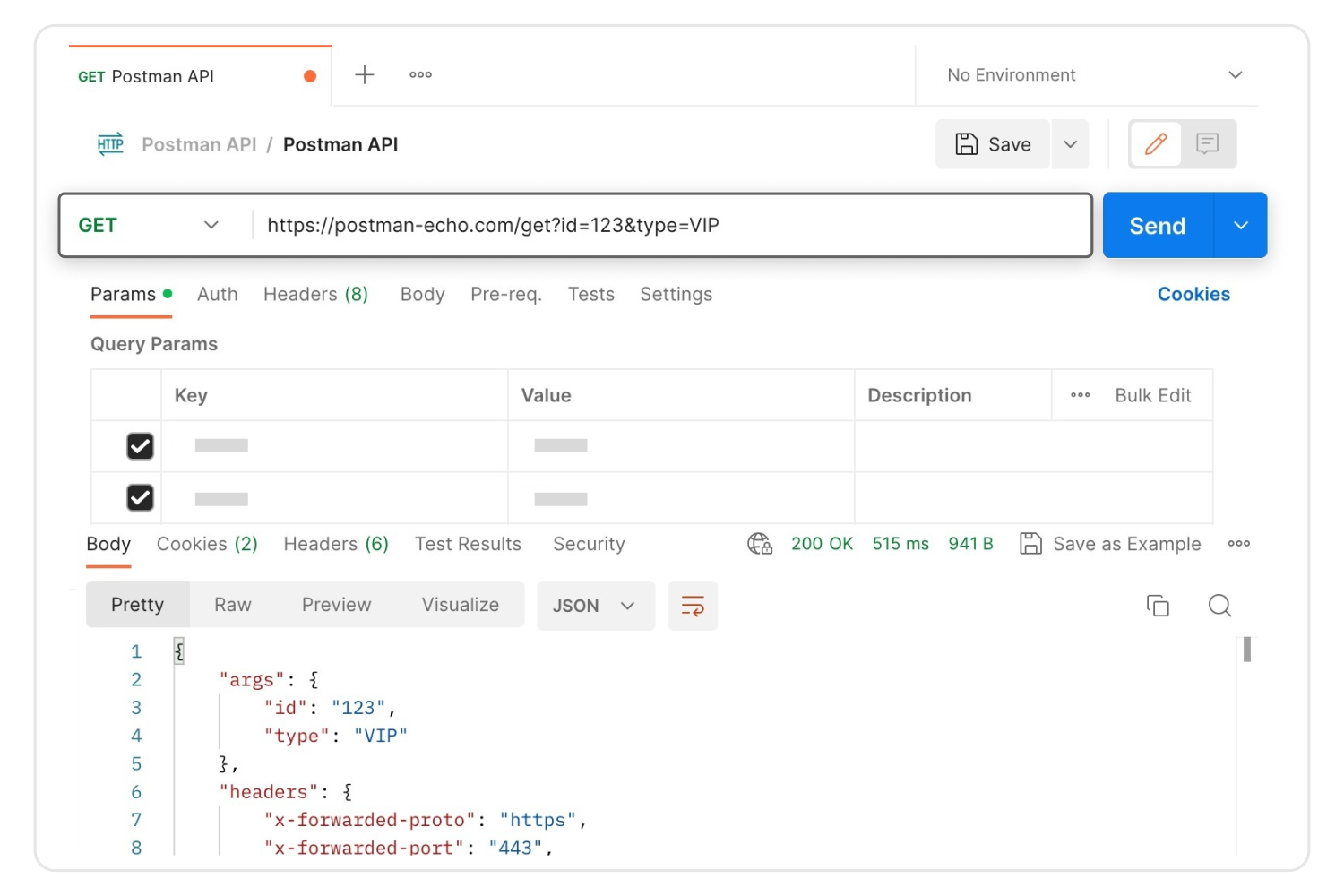Toggle line wrapping in the response viewer
The image size is (1344, 896).
click(x=693, y=605)
